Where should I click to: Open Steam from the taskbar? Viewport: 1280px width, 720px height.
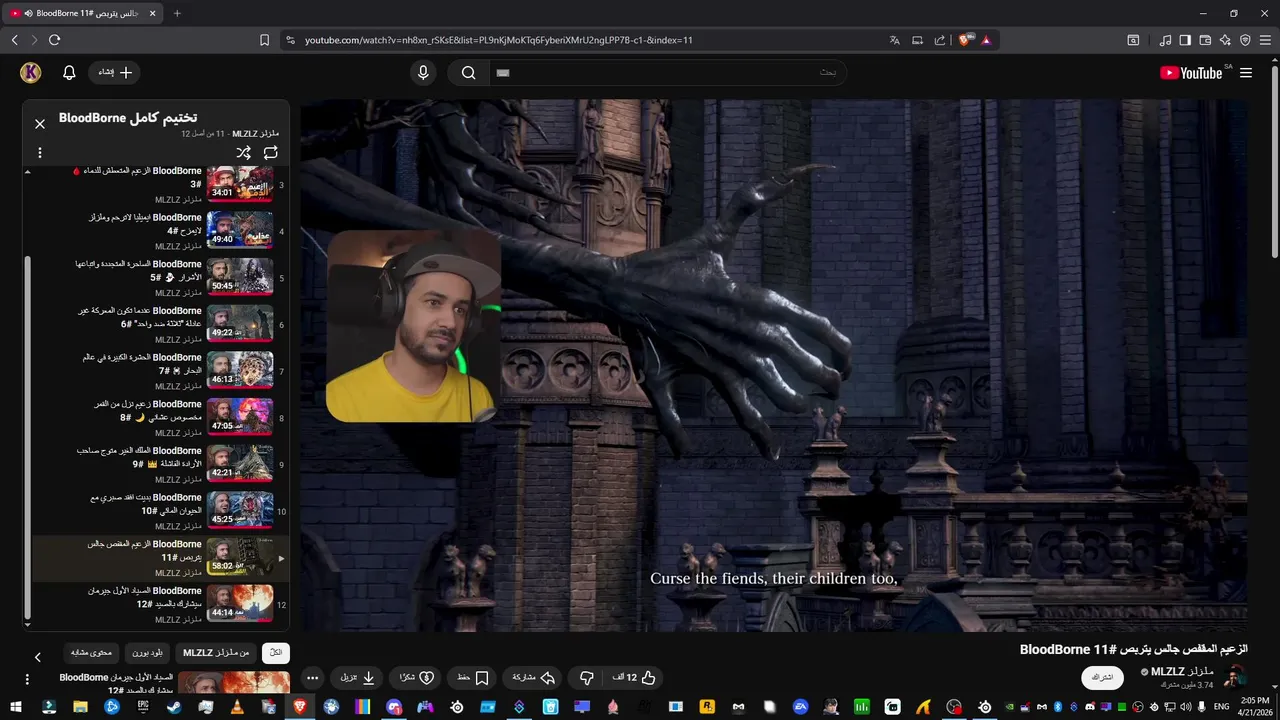pos(174,707)
